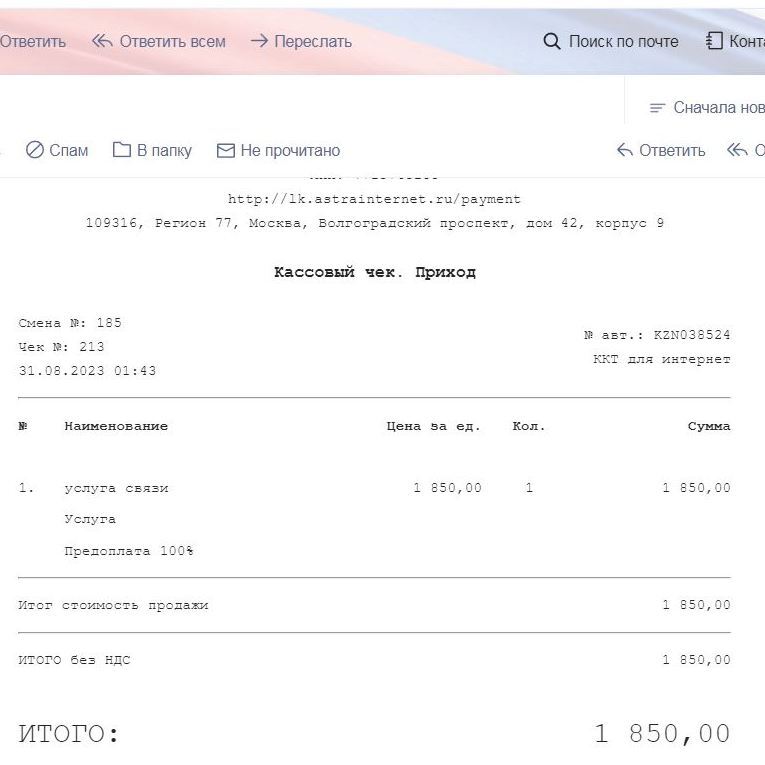Screen dimensions: 765x765
Task: Click the magnifier icon for mail search
Action: (x=552, y=41)
